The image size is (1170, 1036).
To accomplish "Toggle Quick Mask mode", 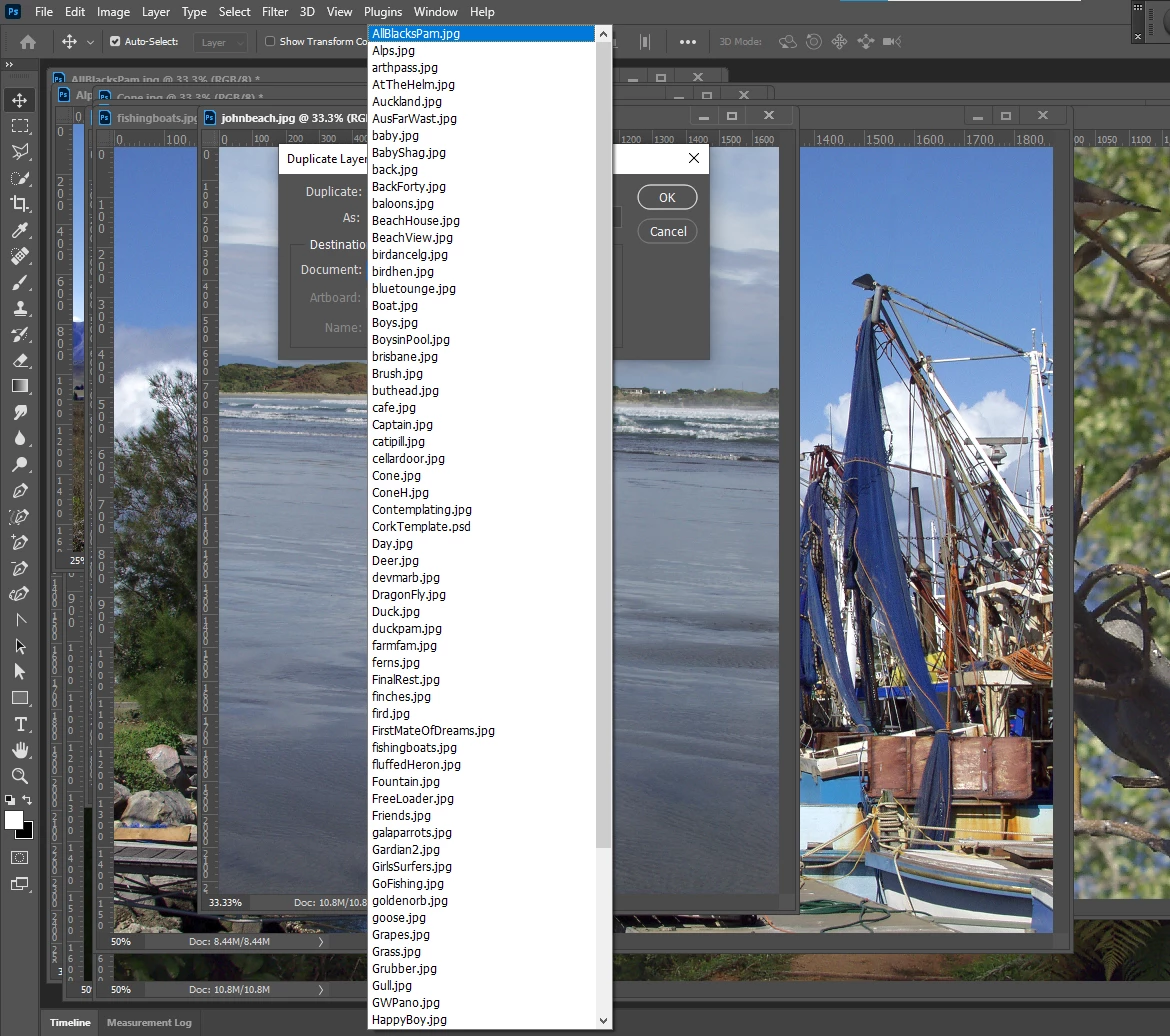I will coord(20,858).
